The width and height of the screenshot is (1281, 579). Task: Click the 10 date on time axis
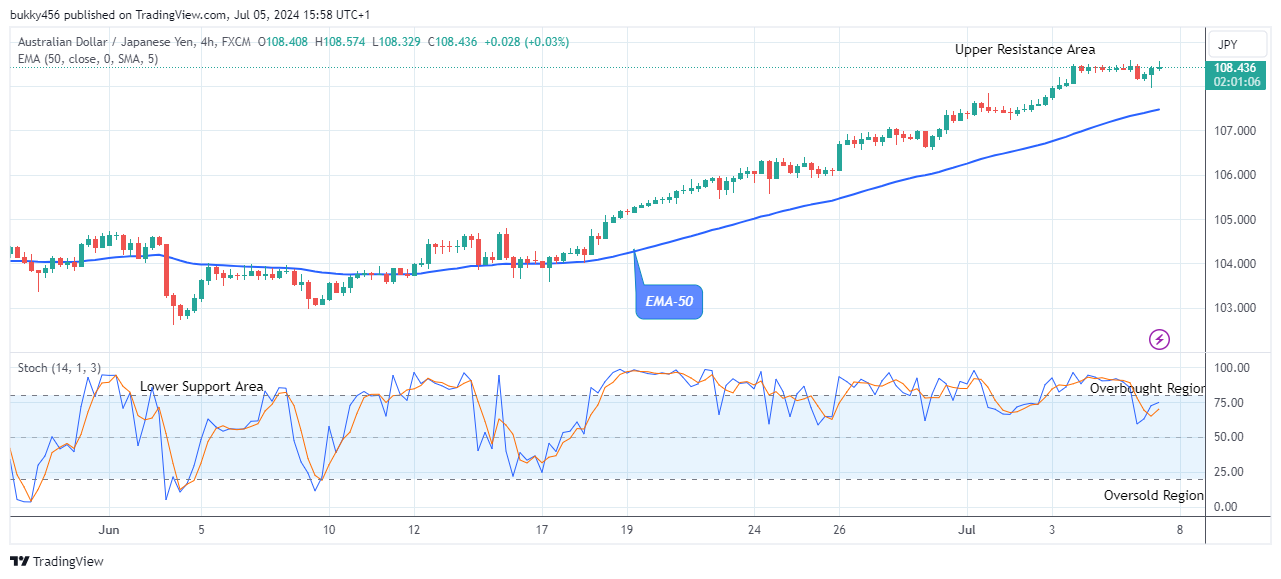click(x=329, y=530)
